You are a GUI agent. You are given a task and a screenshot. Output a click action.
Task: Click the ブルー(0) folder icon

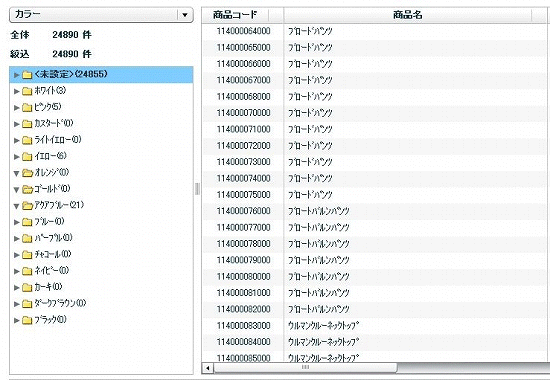coord(27,222)
